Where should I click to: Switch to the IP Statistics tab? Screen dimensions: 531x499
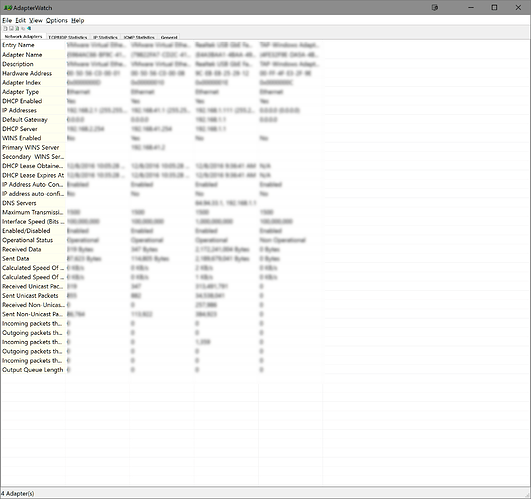(105, 37)
